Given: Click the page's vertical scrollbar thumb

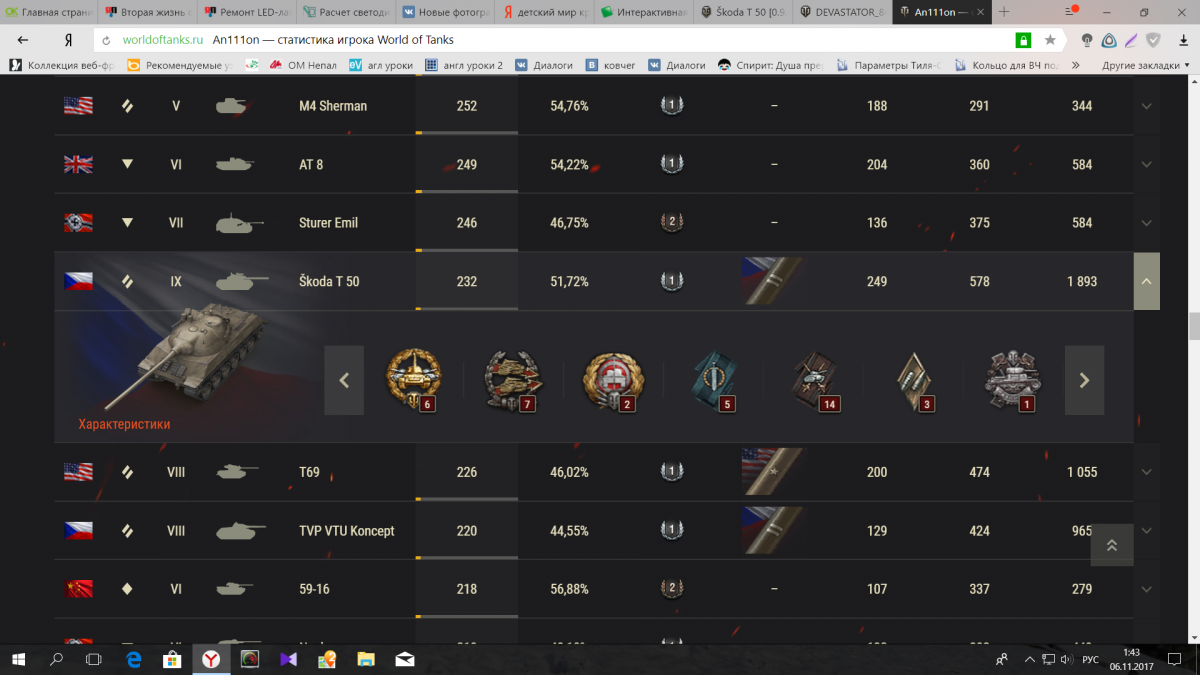Looking at the screenshot, I should (1194, 327).
